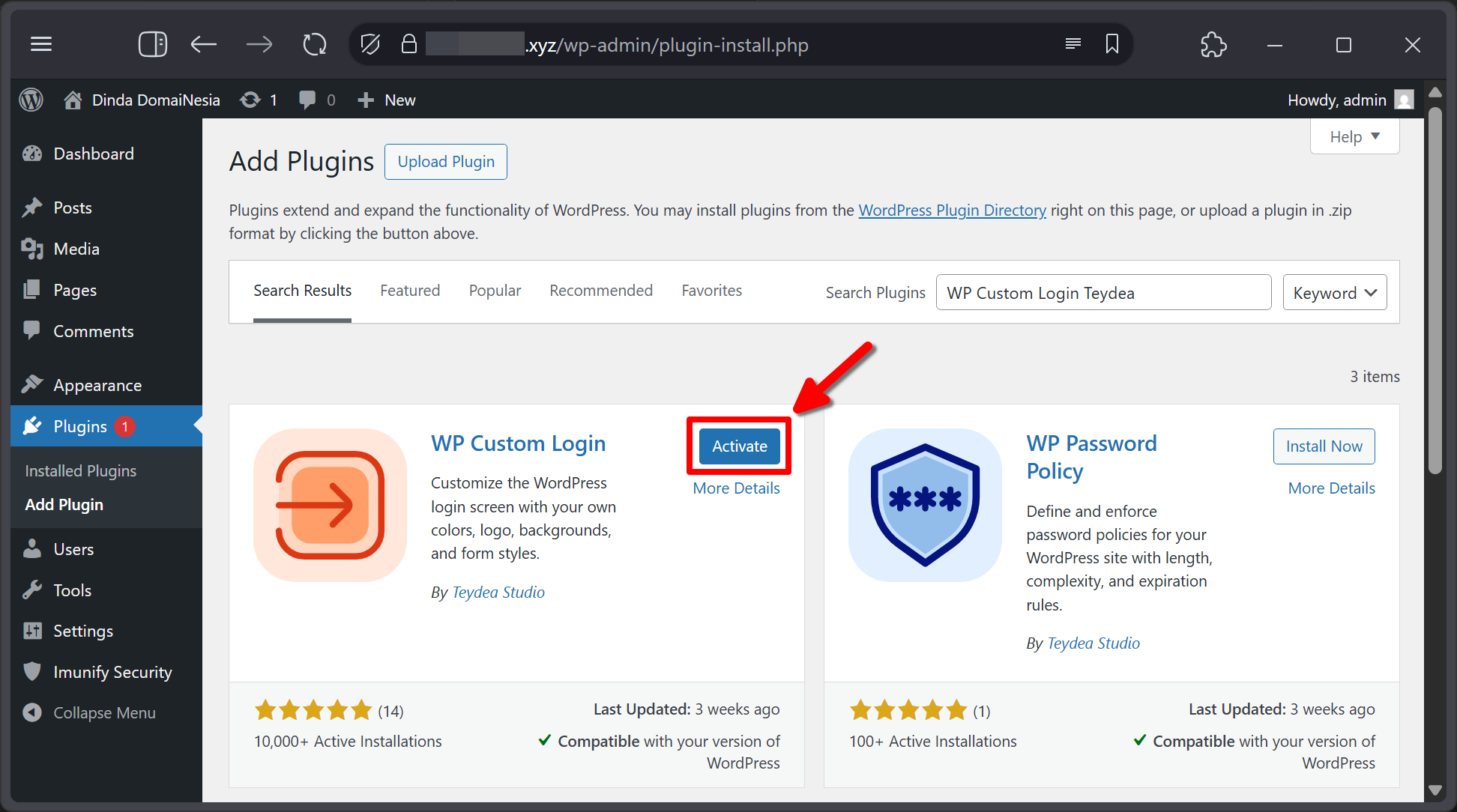Screen dimensions: 1457x812
Task: Open the browser hamburger menu
Action: click(41, 45)
